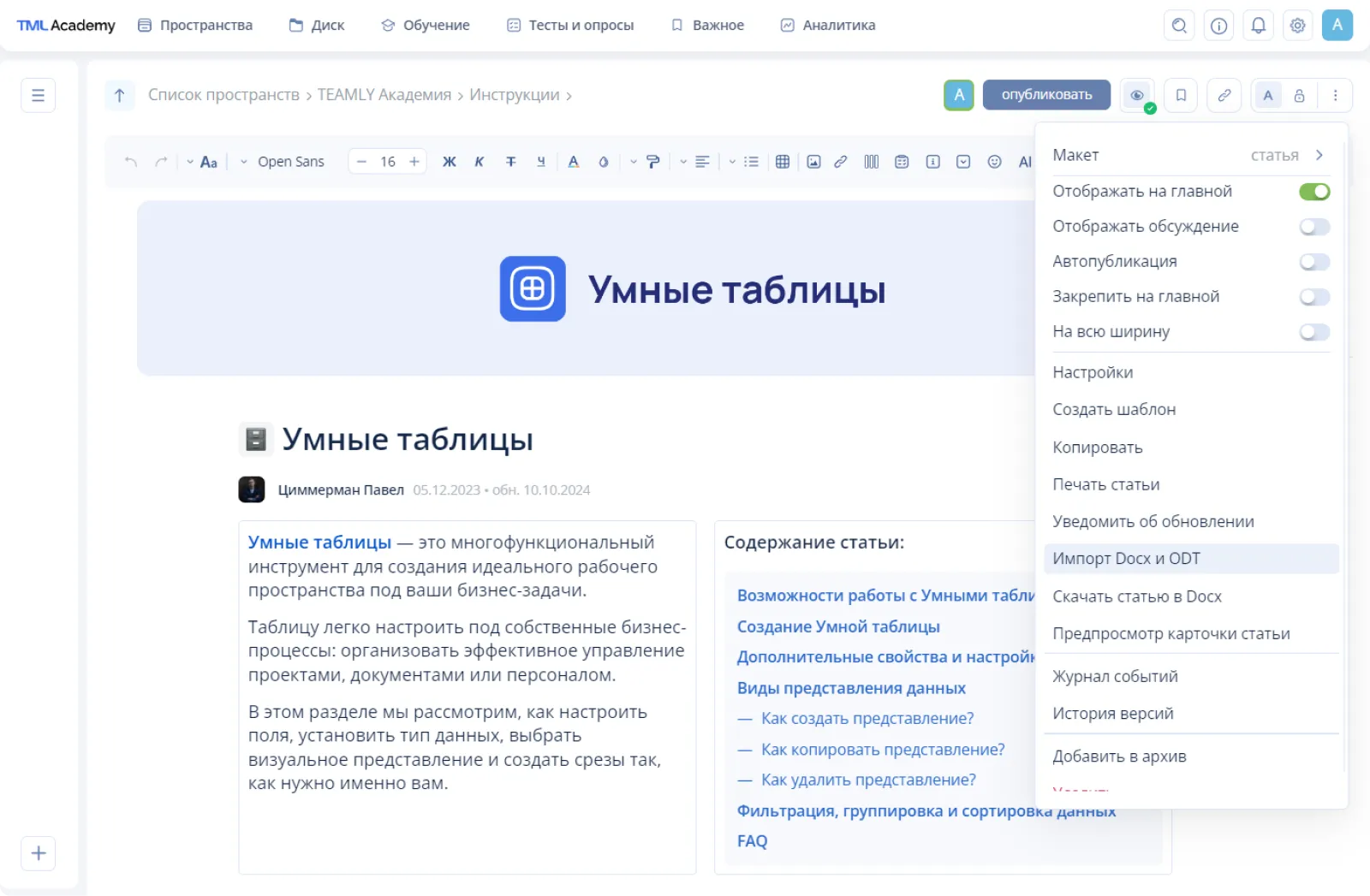Open the 'Тесты и опросы' navigation tab

click(570, 26)
